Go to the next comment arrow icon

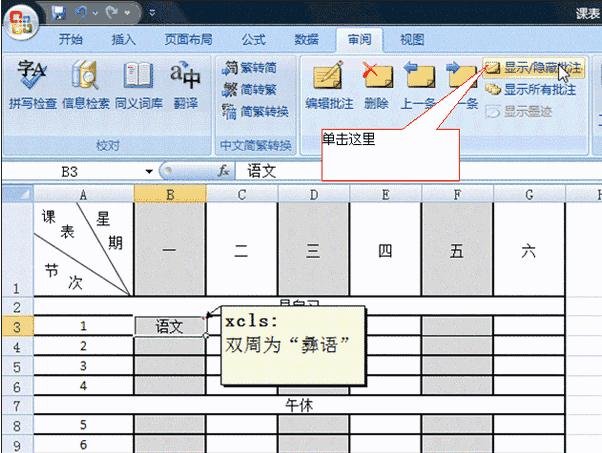[x=461, y=75]
